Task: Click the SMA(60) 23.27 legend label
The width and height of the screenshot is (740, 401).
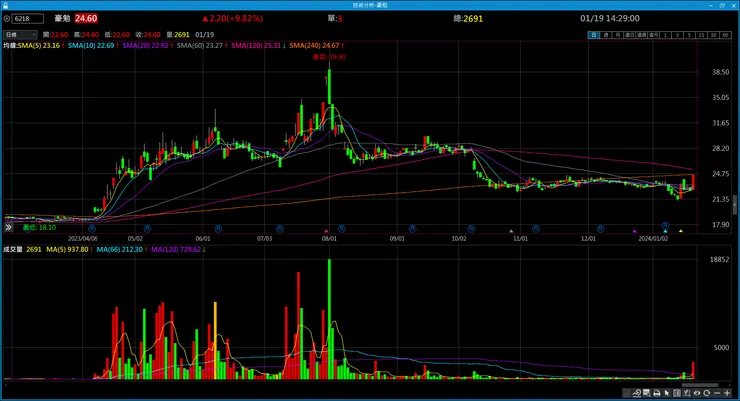Action: (200, 46)
